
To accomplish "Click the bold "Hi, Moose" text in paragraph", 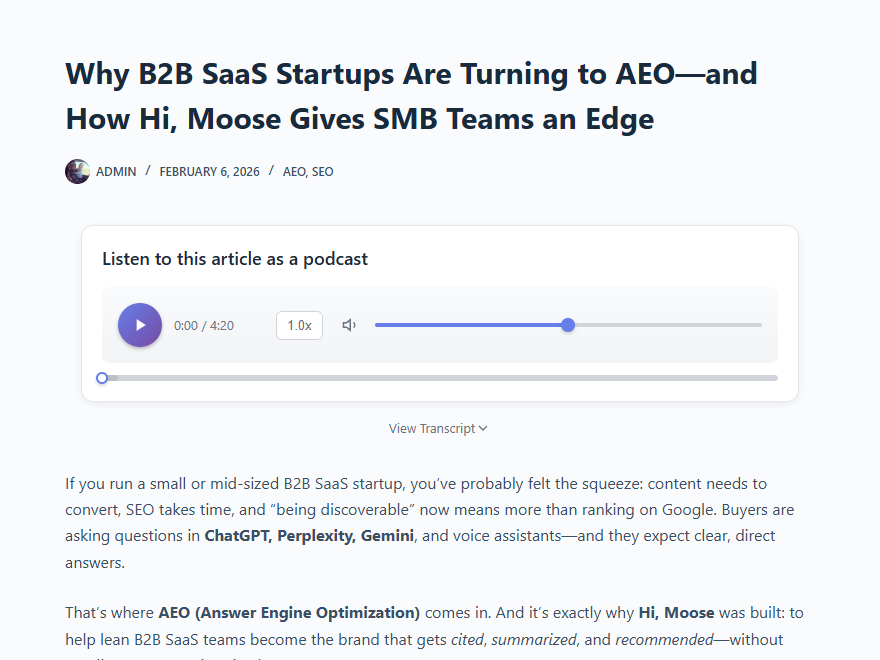I will point(674,612).
